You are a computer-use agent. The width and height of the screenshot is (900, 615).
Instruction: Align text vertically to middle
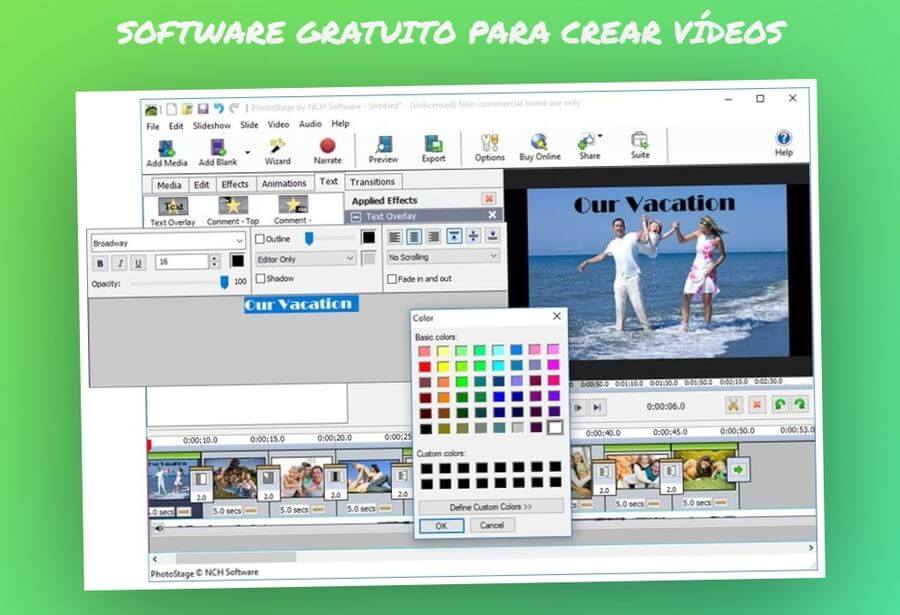[x=473, y=235]
